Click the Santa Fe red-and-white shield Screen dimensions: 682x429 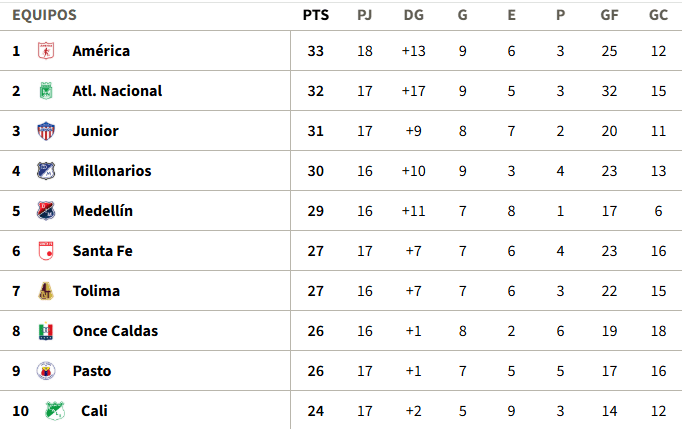click(x=46, y=251)
